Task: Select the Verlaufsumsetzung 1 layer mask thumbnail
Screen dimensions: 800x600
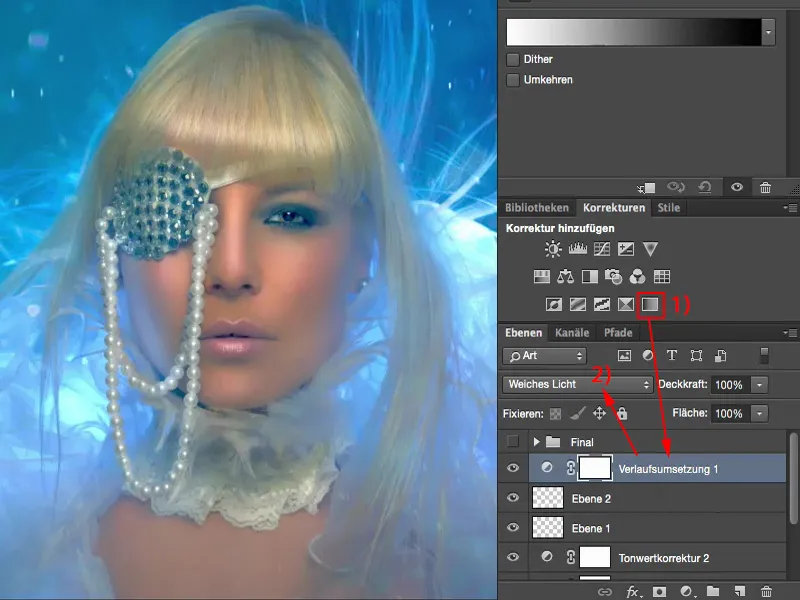Action: point(595,468)
